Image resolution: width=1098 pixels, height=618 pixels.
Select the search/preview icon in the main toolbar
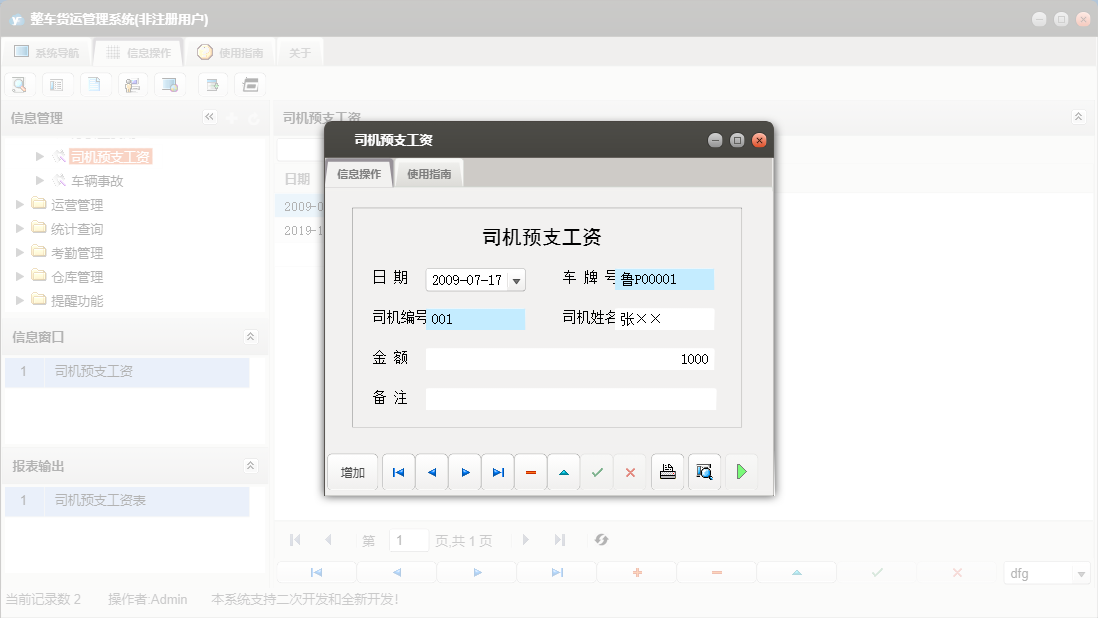(x=19, y=84)
